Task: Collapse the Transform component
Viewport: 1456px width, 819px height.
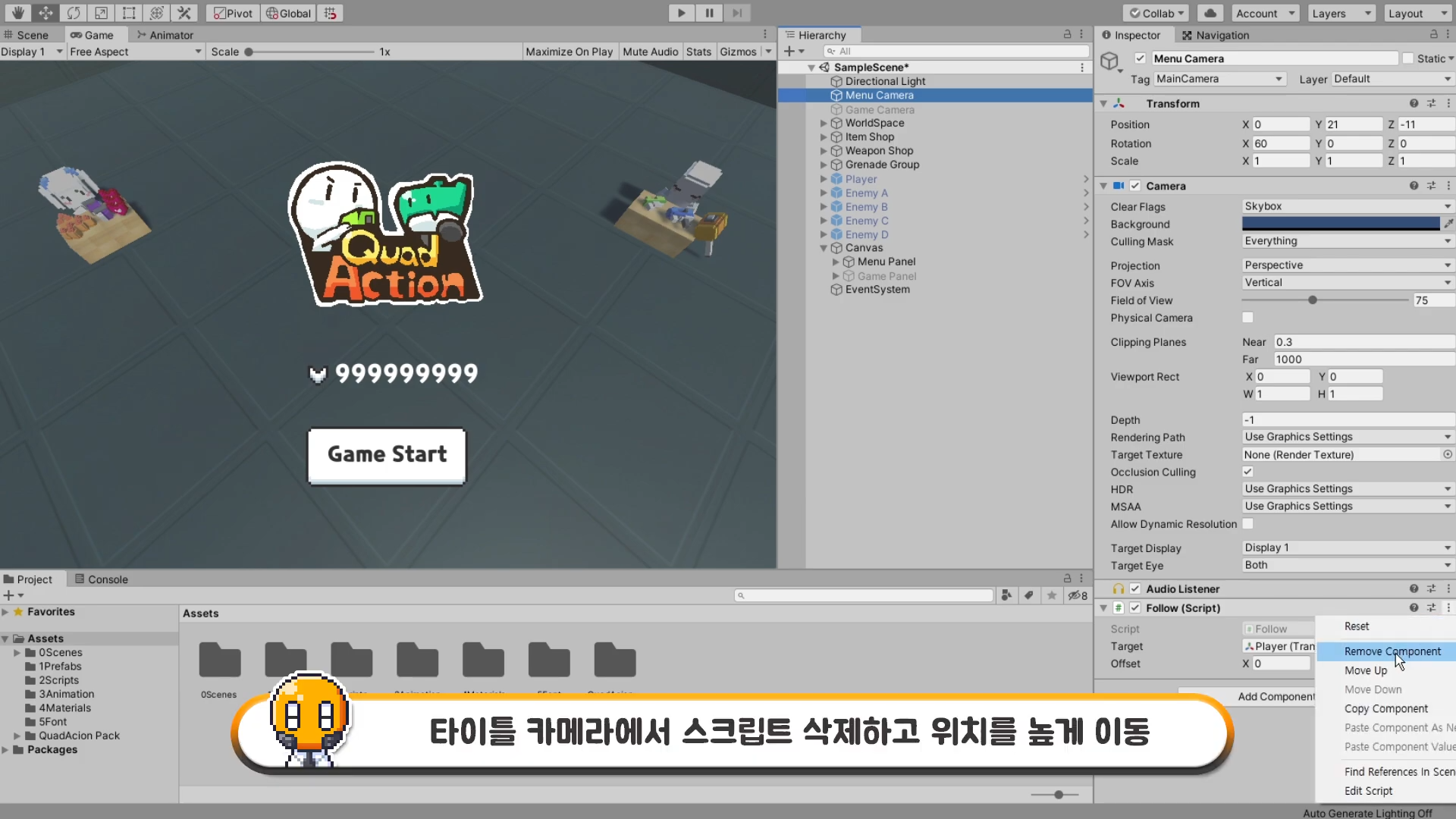Action: pos(1103,104)
